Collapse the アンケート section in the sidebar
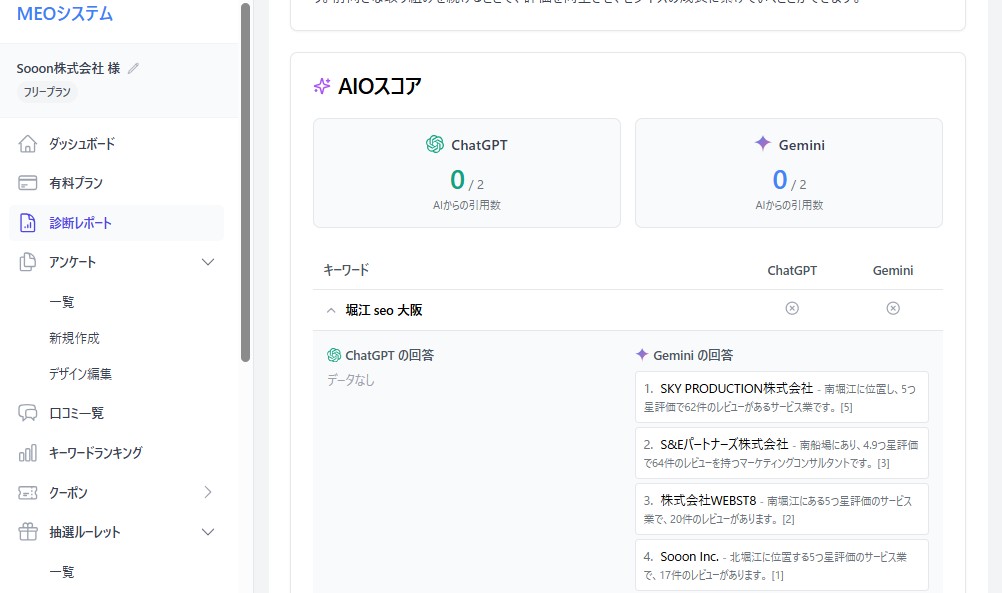The height and width of the screenshot is (593, 1002). (208, 262)
